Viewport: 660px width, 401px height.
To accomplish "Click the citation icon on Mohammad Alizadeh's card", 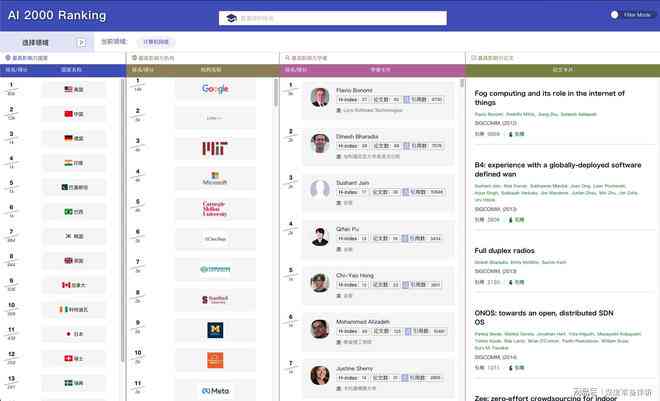I will [x=408, y=331].
